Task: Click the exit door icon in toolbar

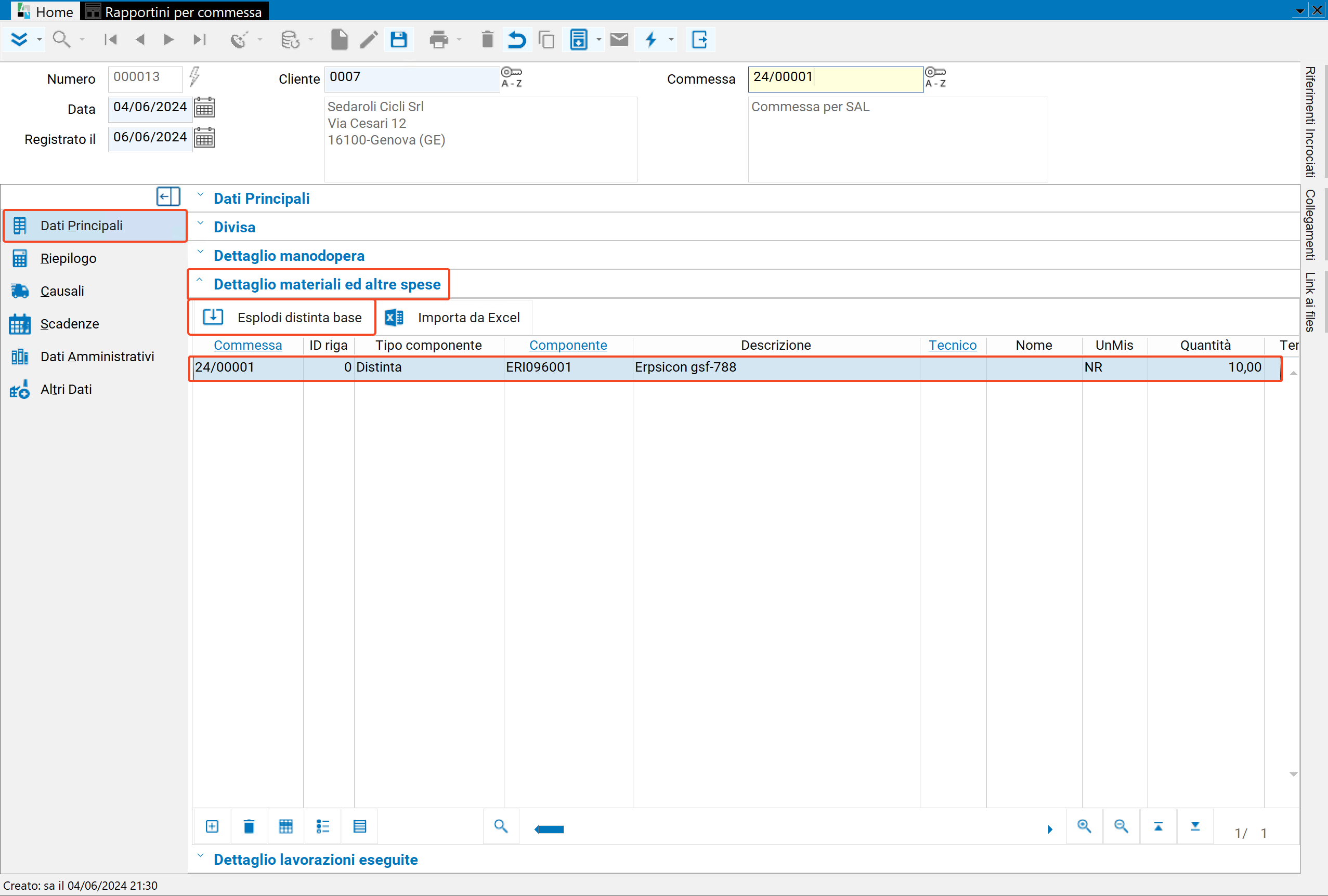Action: point(700,39)
